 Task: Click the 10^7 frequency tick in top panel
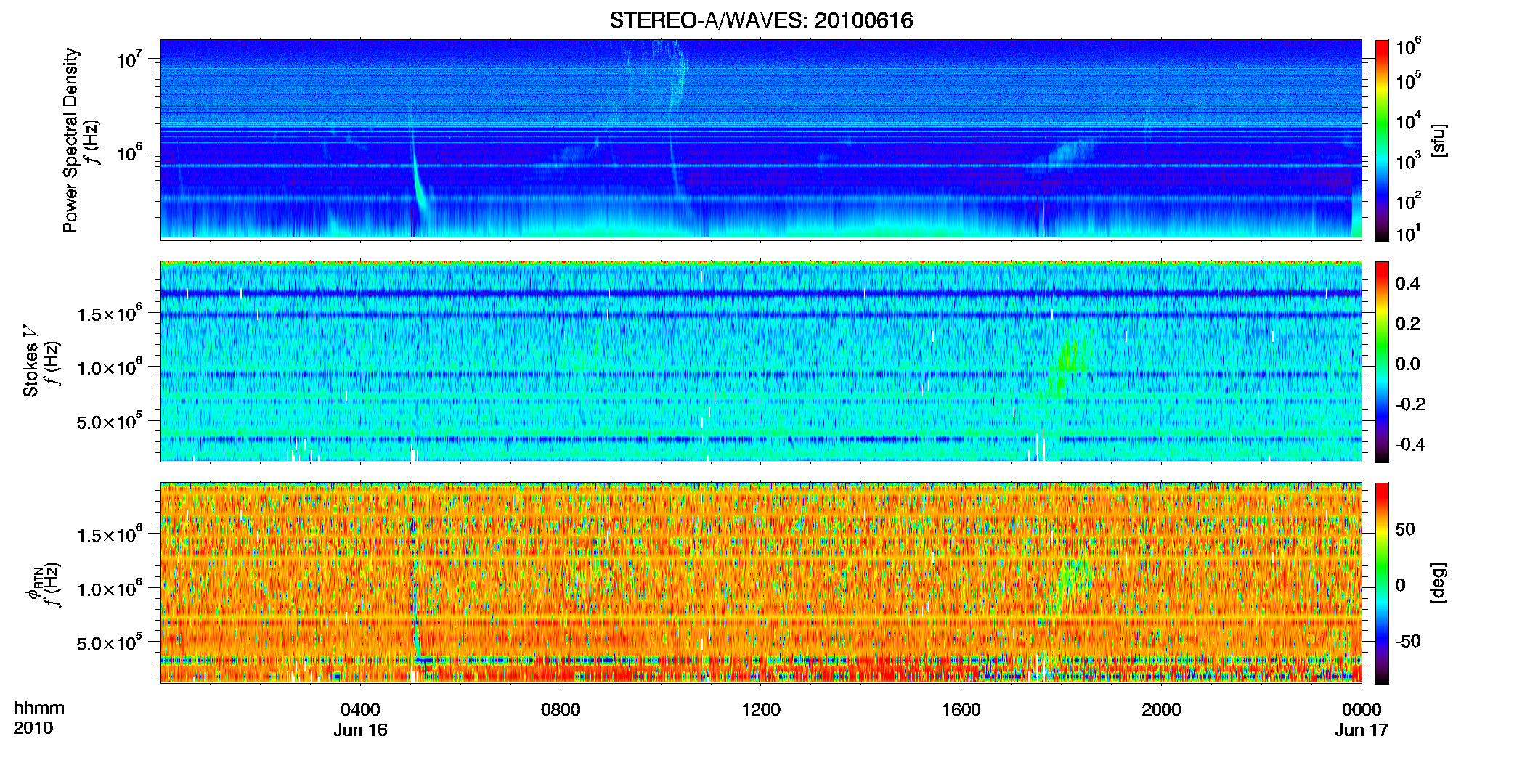129,59
